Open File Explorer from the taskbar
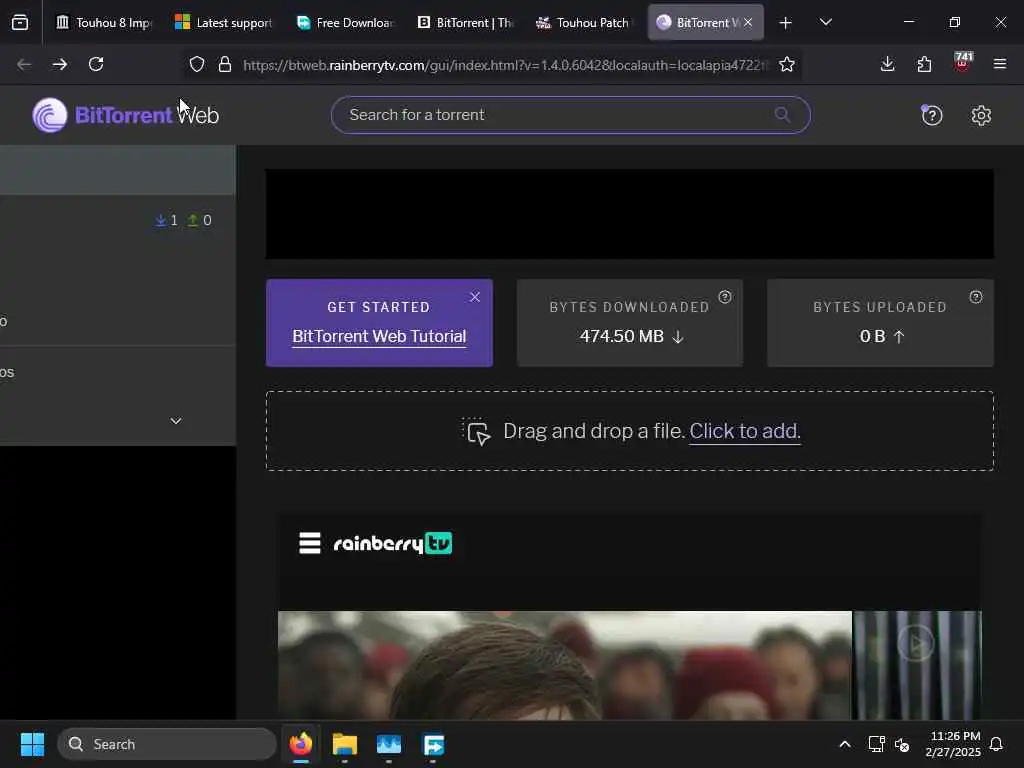The width and height of the screenshot is (1024, 768). click(x=344, y=744)
